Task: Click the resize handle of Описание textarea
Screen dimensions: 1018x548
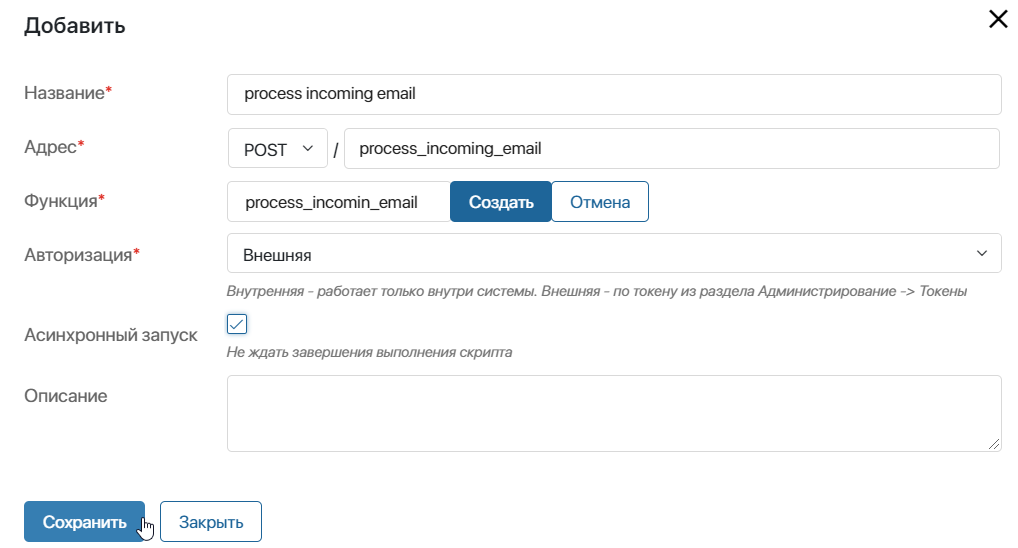Action: [x=994, y=444]
